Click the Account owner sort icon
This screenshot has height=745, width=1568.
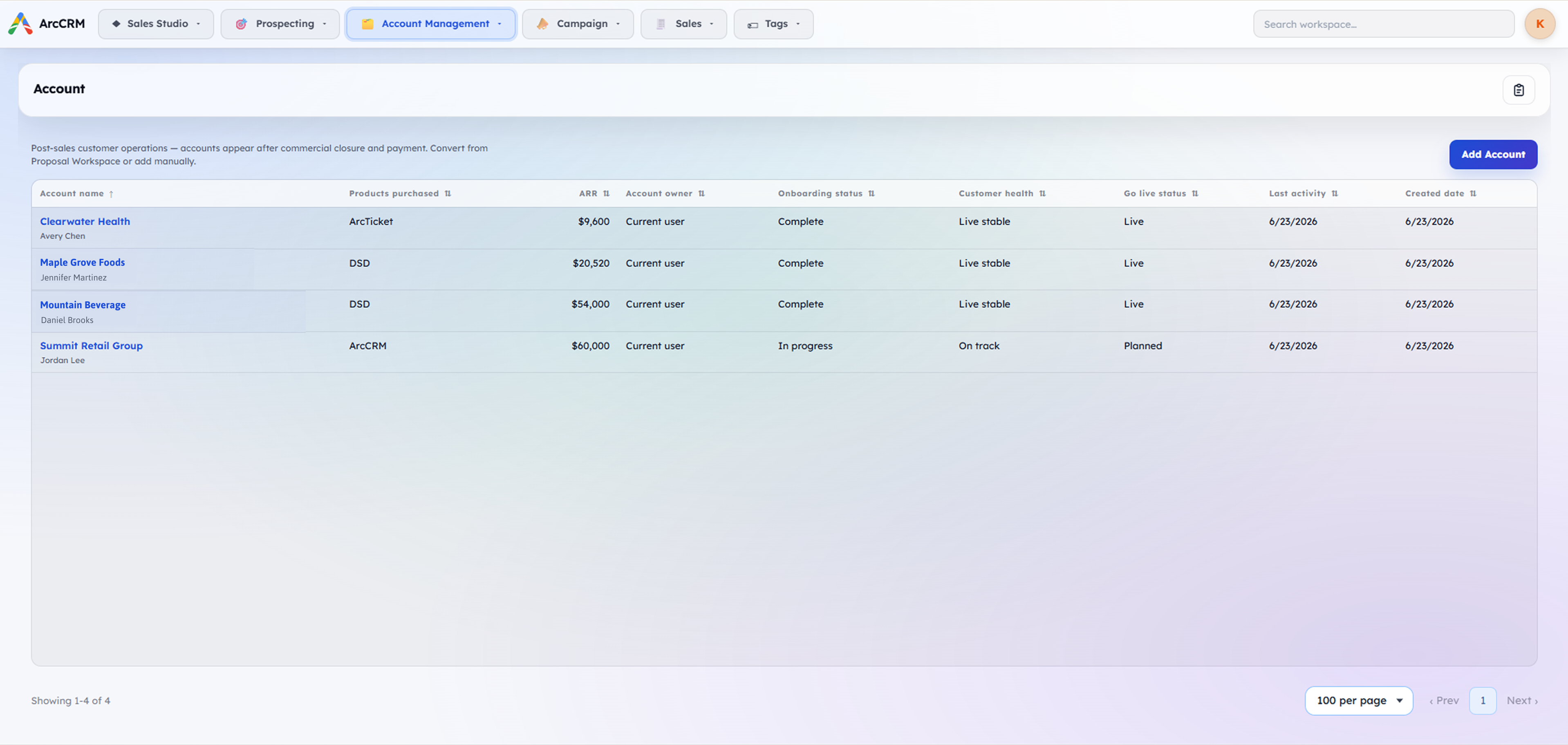tap(701, 193)
